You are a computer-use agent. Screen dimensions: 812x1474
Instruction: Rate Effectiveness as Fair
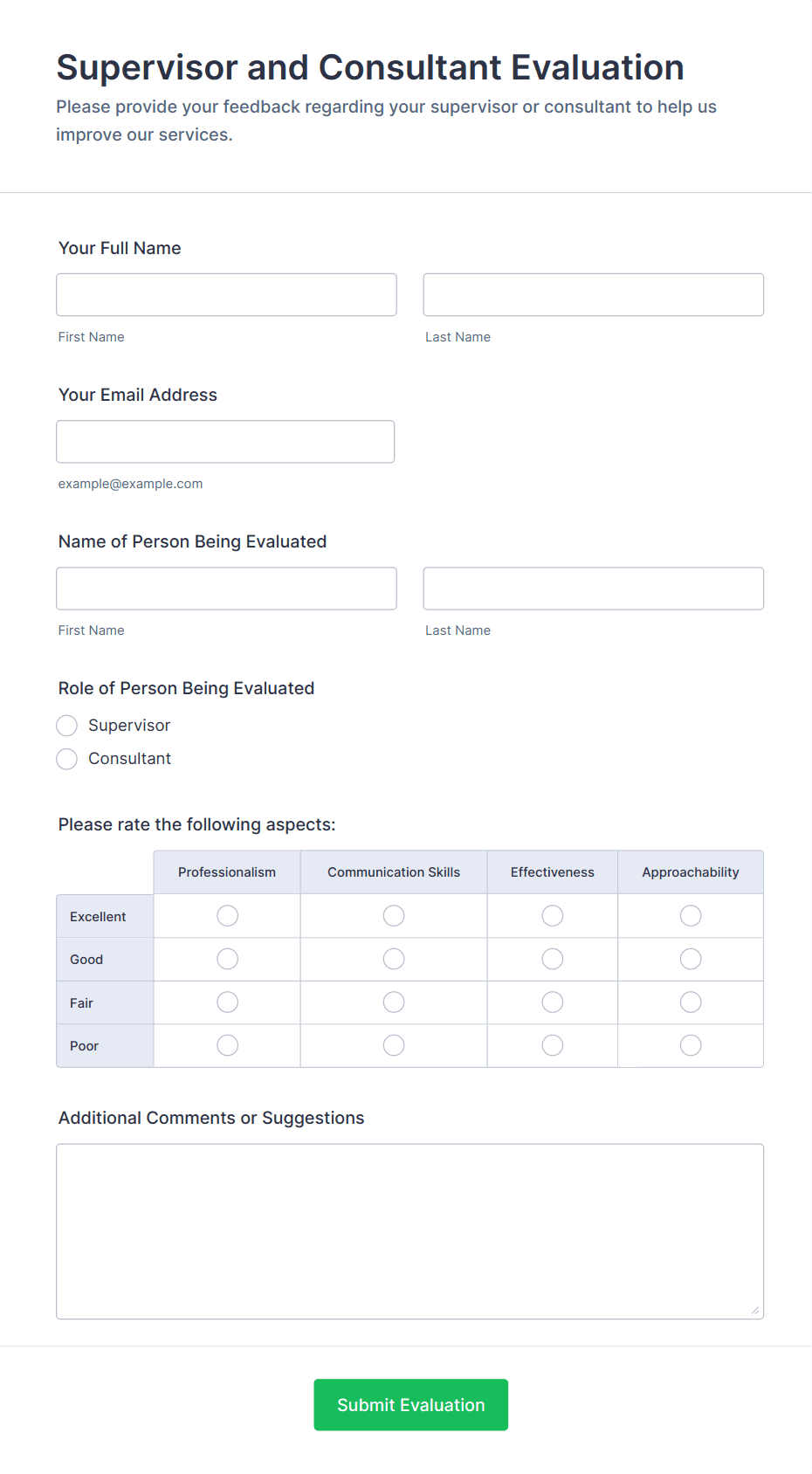point(552,1002)
